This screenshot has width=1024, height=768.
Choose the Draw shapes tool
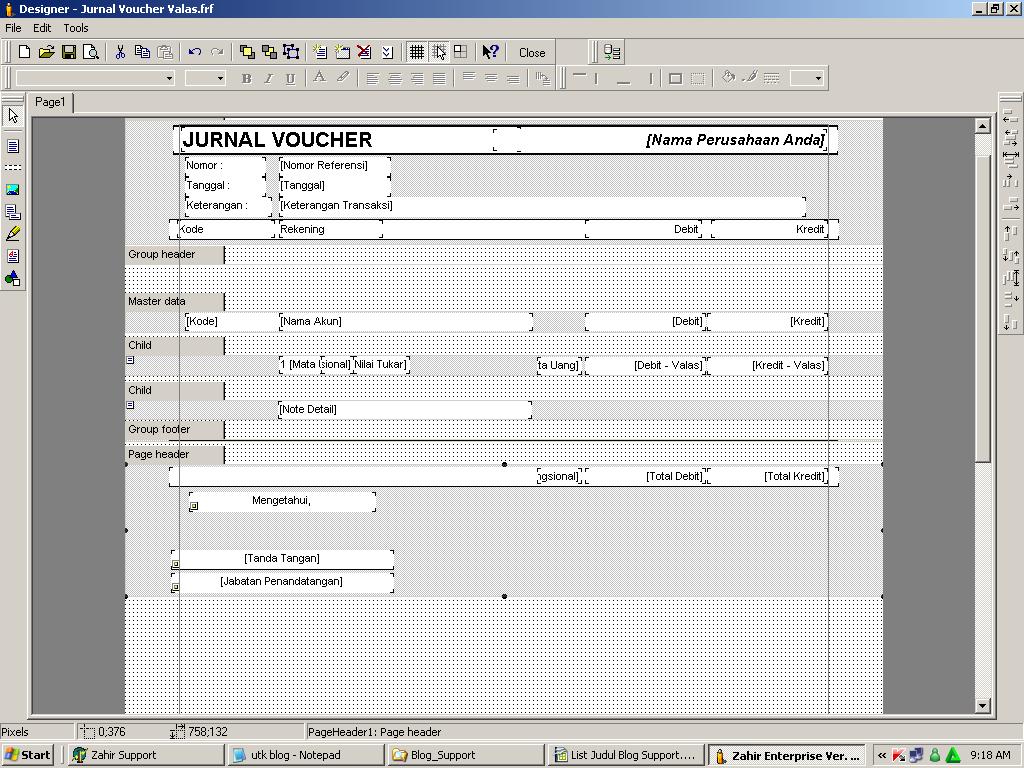(13, 278)
